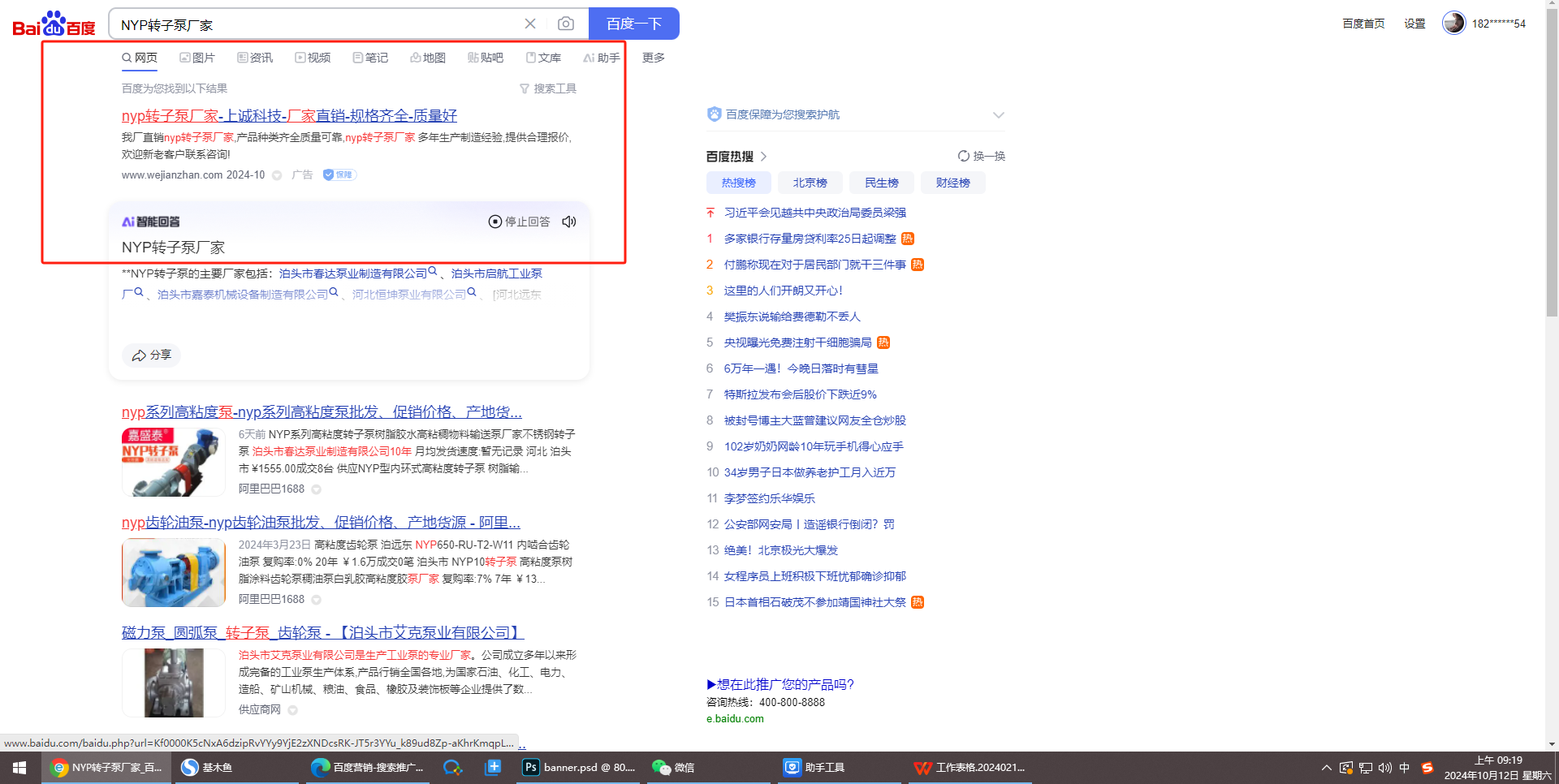1559x784 pixels.
Task: Select the 北京榜 hot list tab
Action: pos(810,183)
